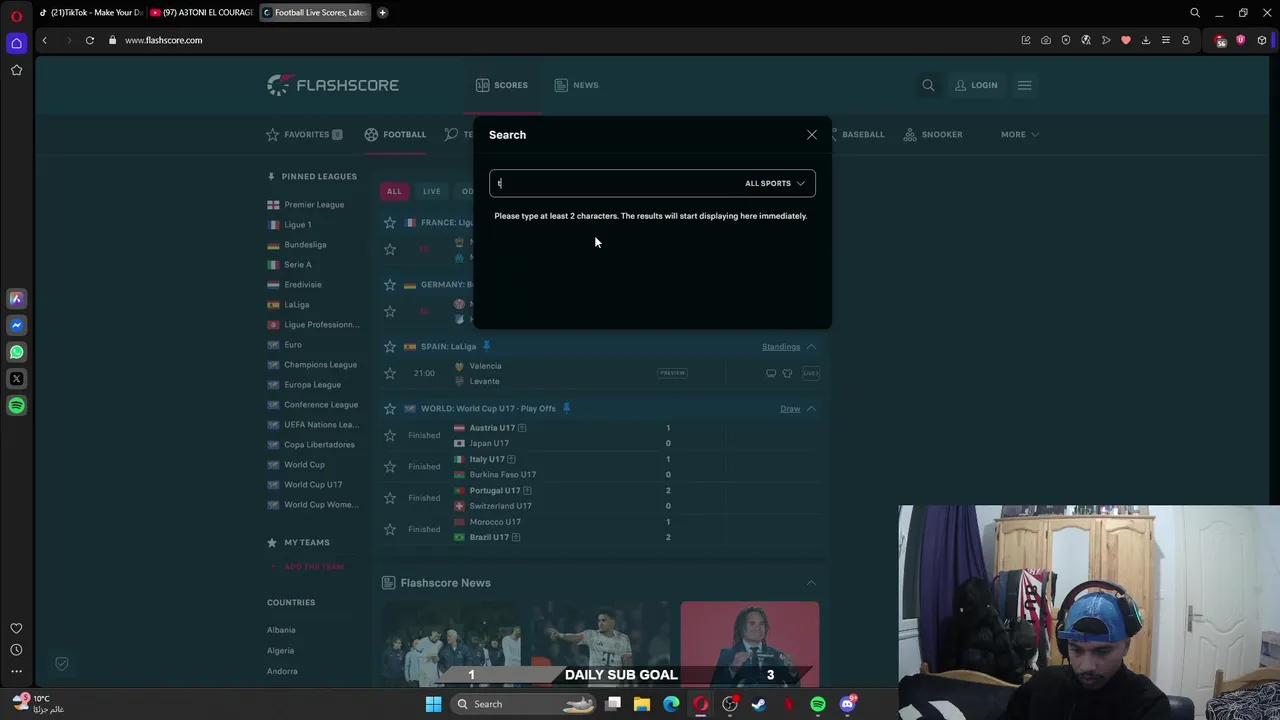
Task: Toggle favorite star for World Cup U17 league
Action: 390,408
